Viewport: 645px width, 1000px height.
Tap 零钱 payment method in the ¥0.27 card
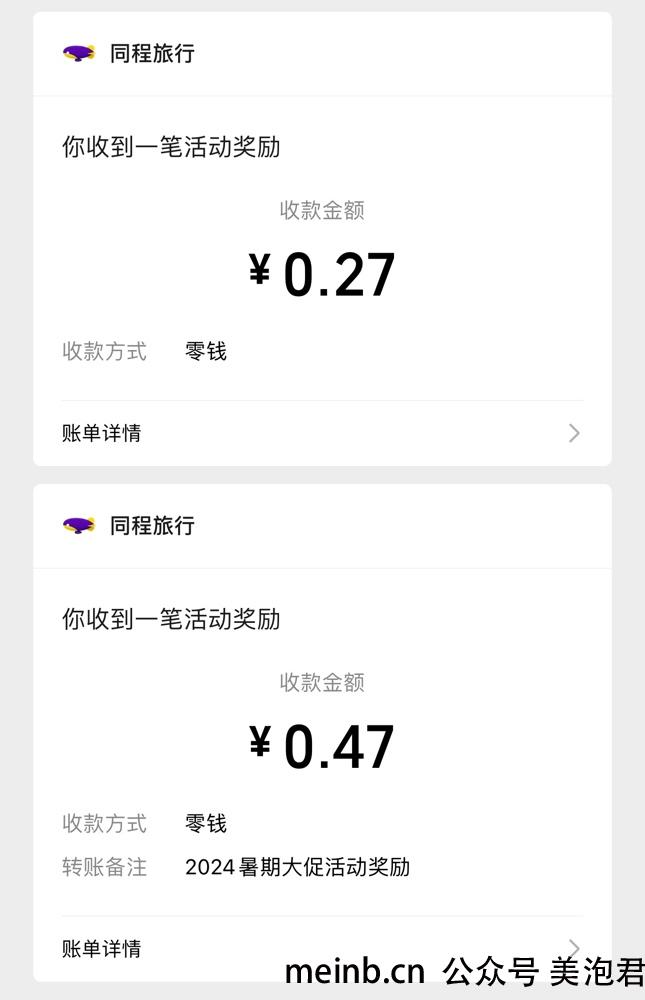[206, 351]
